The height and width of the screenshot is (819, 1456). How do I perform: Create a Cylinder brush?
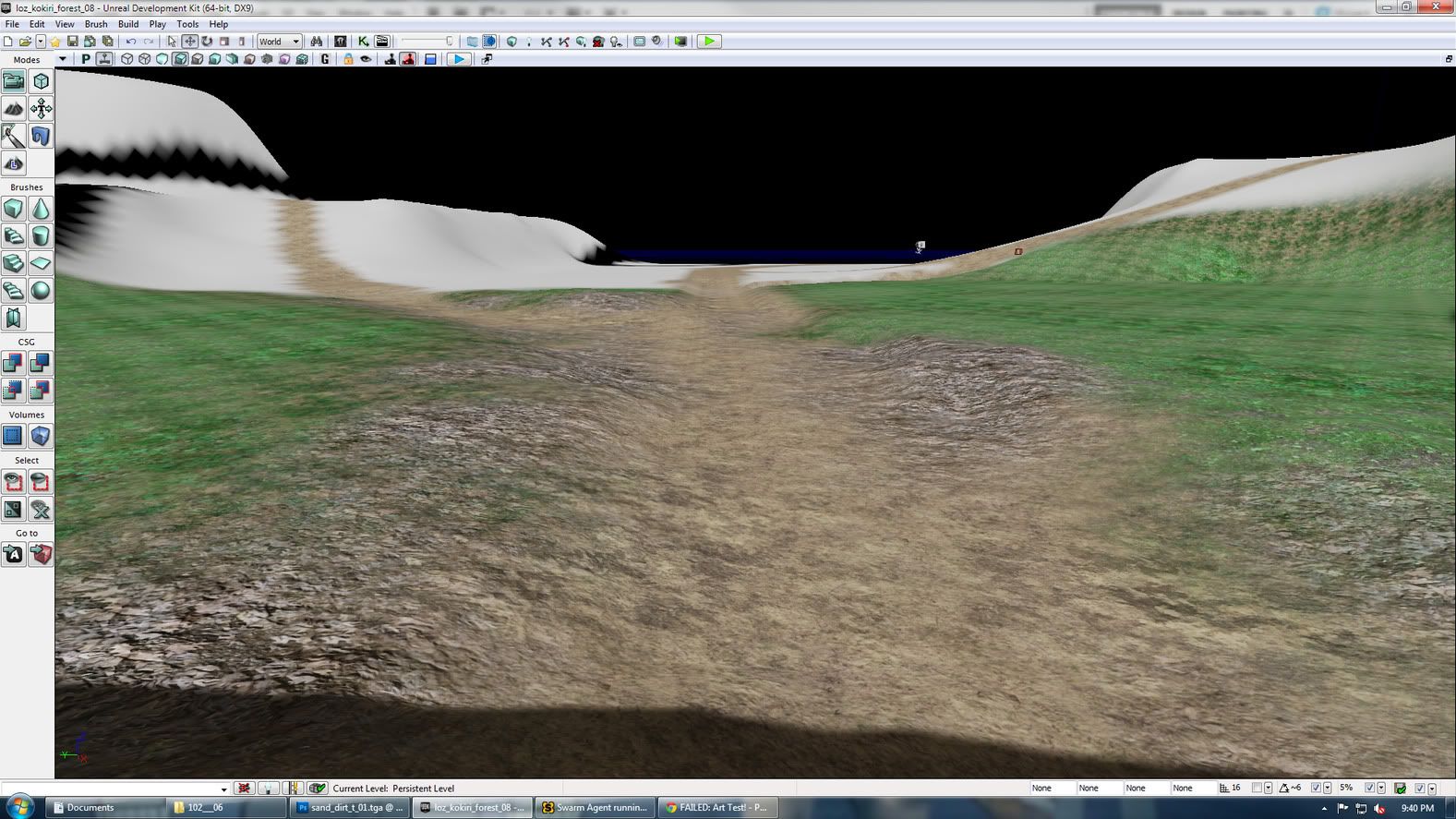click(41, 236)
